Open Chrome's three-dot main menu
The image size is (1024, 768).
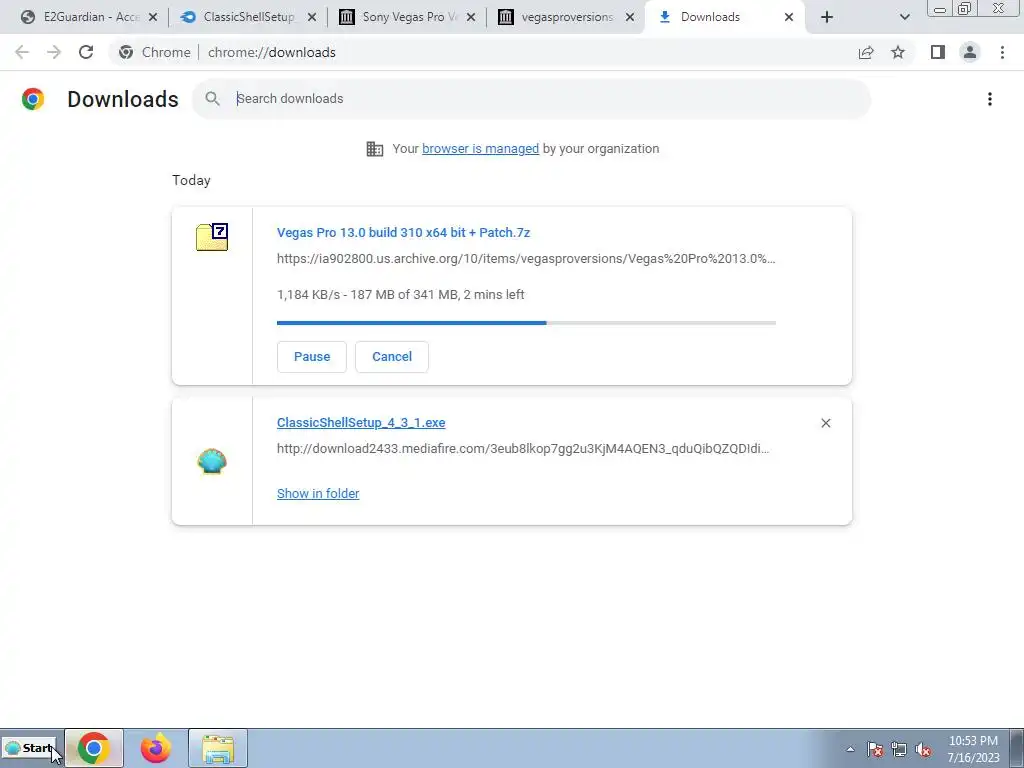(x=1002, y=52)
